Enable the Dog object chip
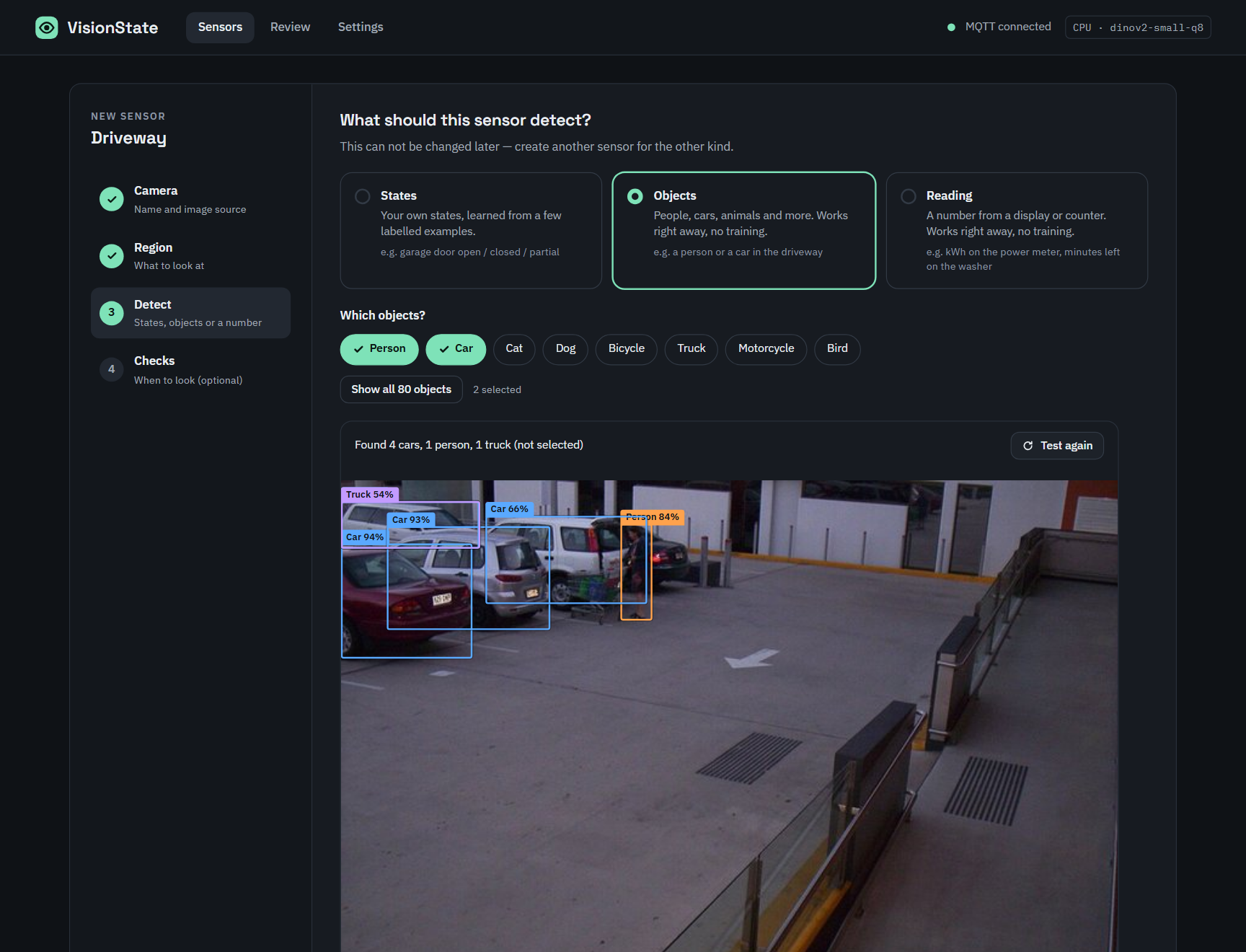Screen dimensions: 1246x952 565,349
